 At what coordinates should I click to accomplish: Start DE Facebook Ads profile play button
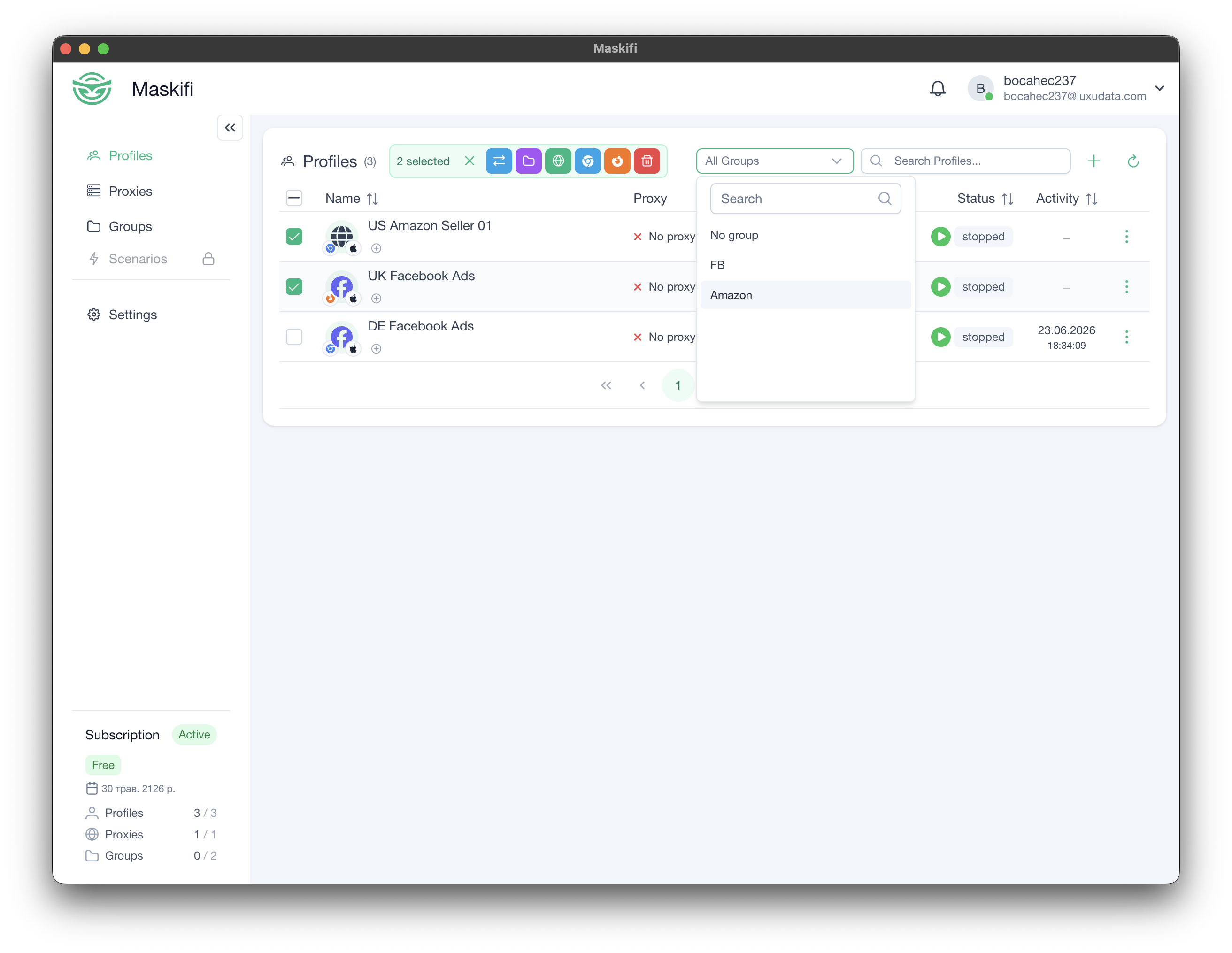pyautogui.click(x=940, y=337)
